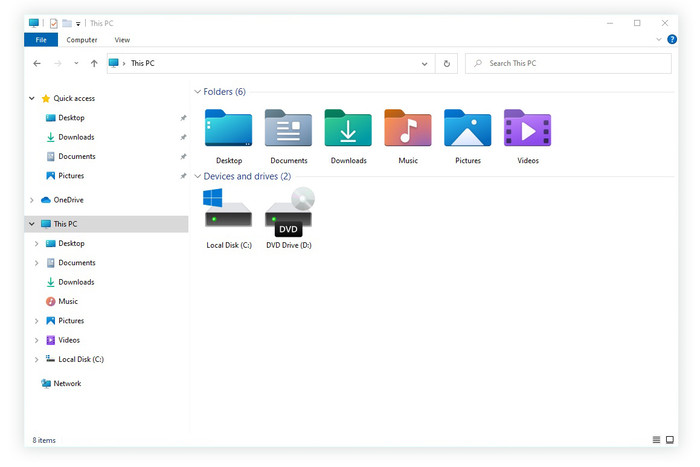Open the Music folder icon
The image size is (700, 467).
coord(408,130)
